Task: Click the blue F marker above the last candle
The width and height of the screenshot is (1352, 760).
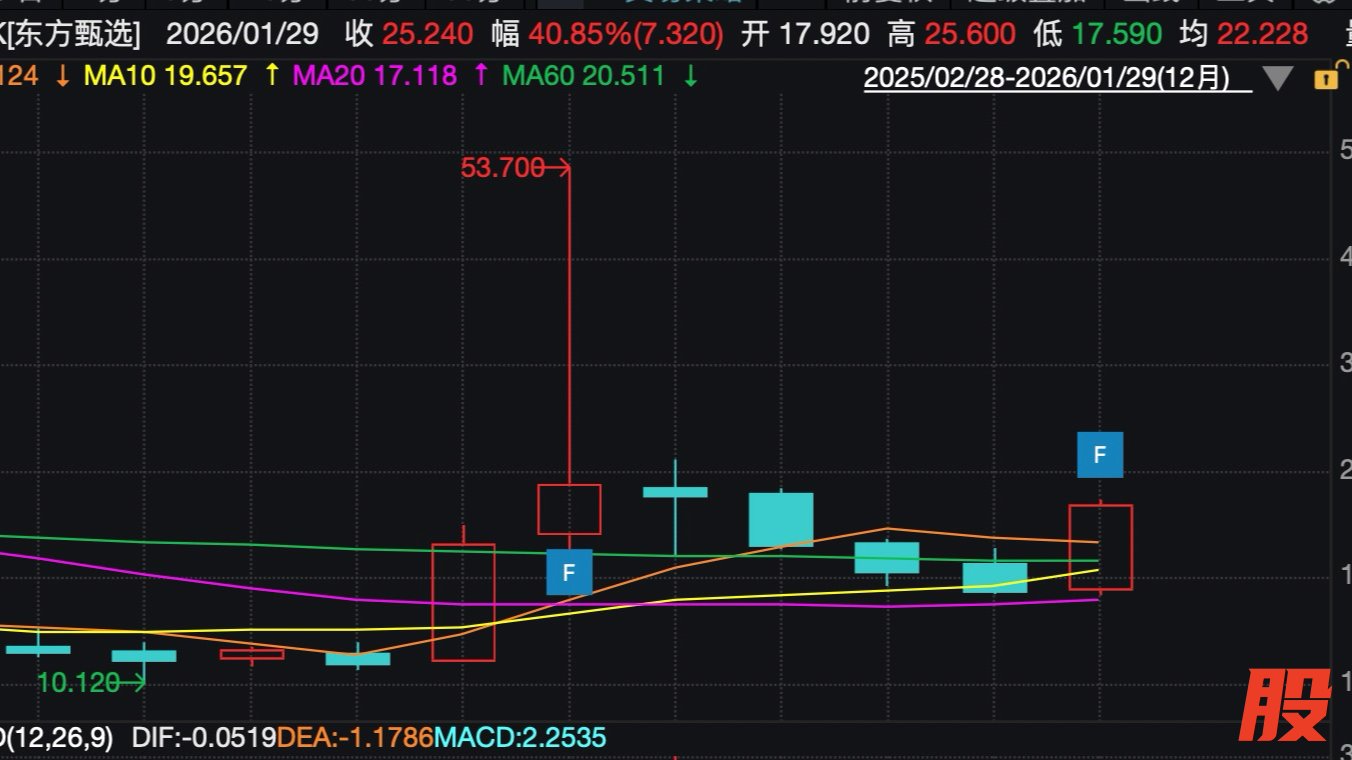Action: 1099,455
